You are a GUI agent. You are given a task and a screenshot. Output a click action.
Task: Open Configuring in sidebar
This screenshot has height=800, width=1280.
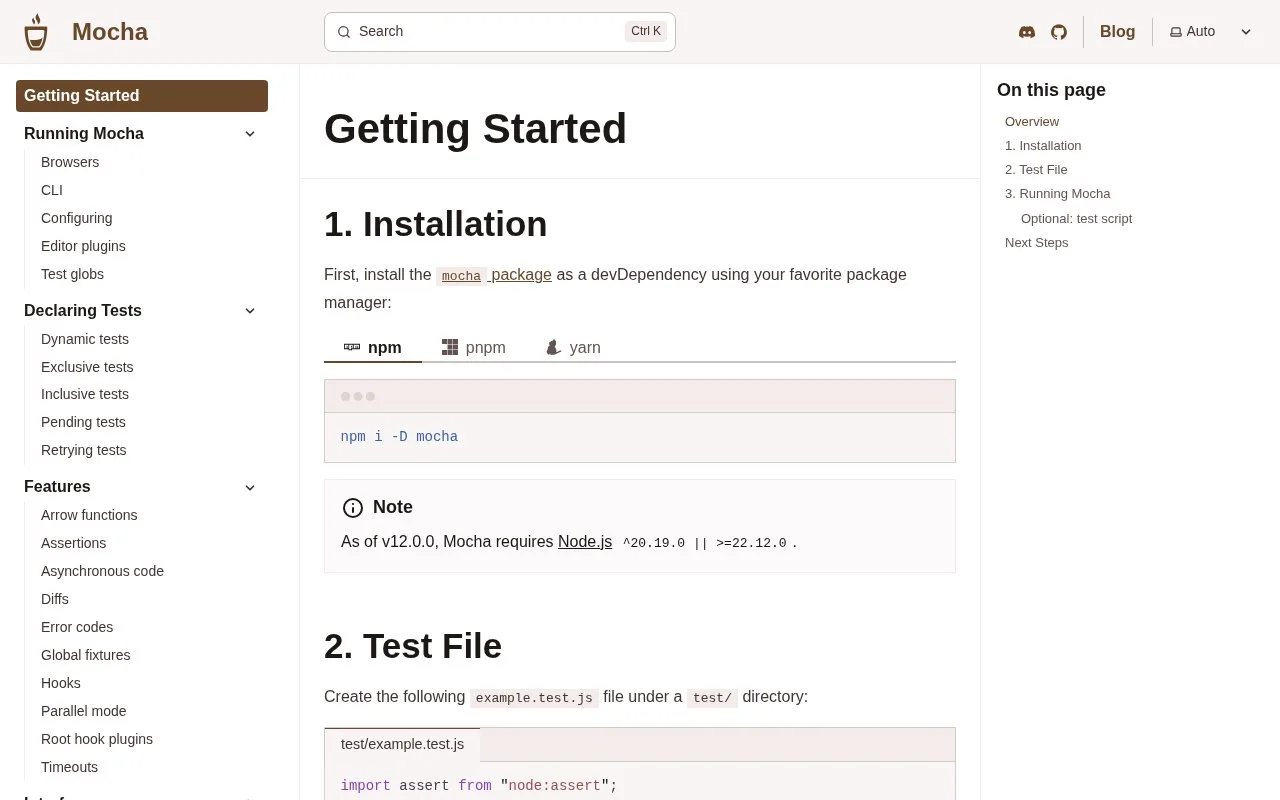pos(76,218)
